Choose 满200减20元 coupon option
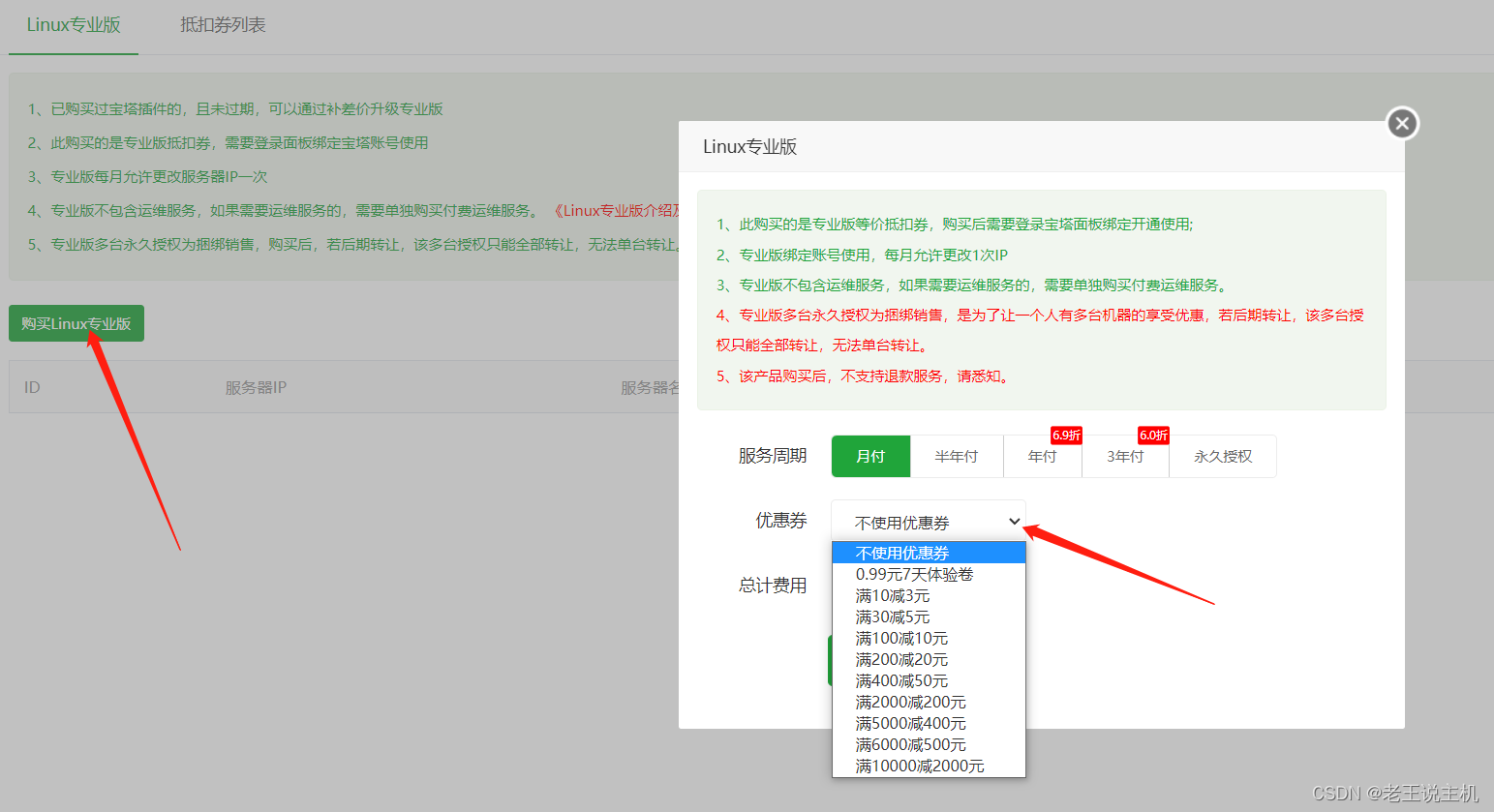1494x812 pixels. coord(929,659)
